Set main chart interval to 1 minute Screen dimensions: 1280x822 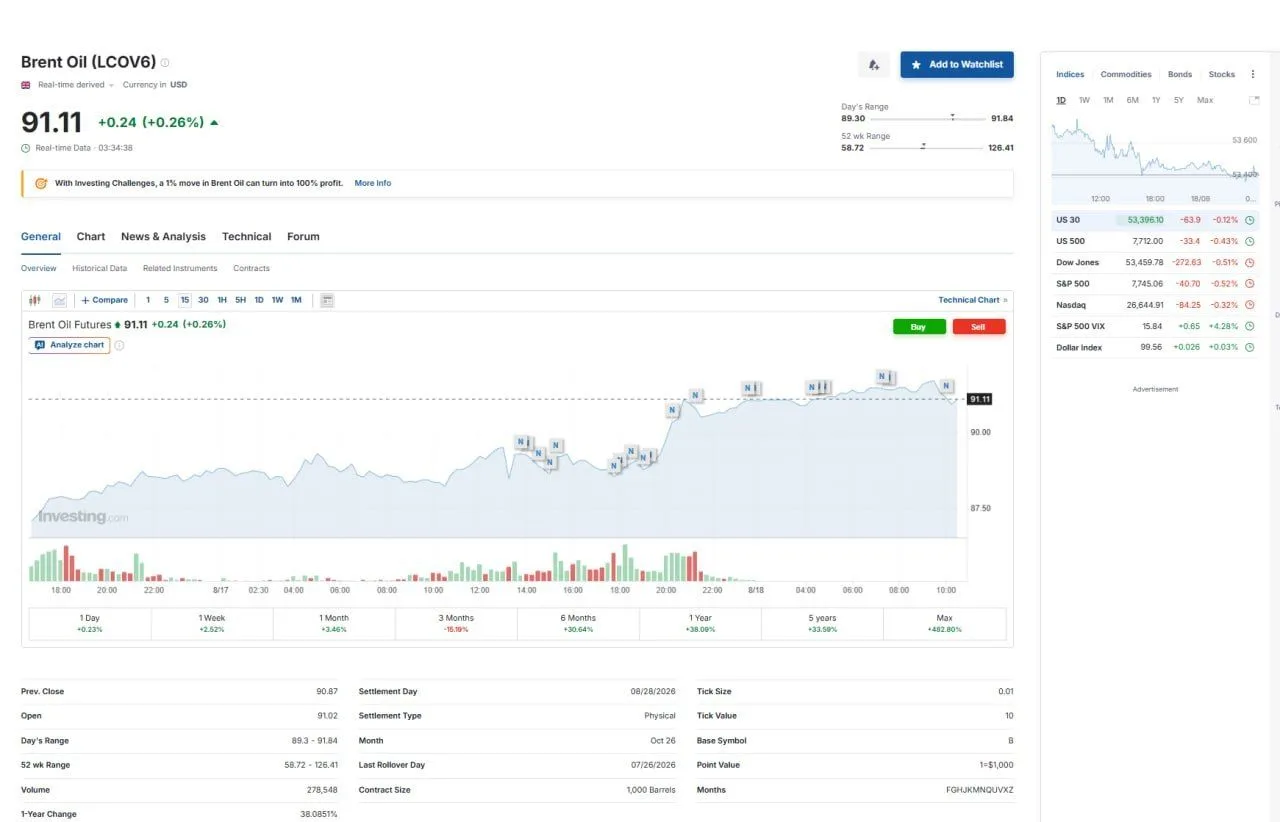[148, 300]
